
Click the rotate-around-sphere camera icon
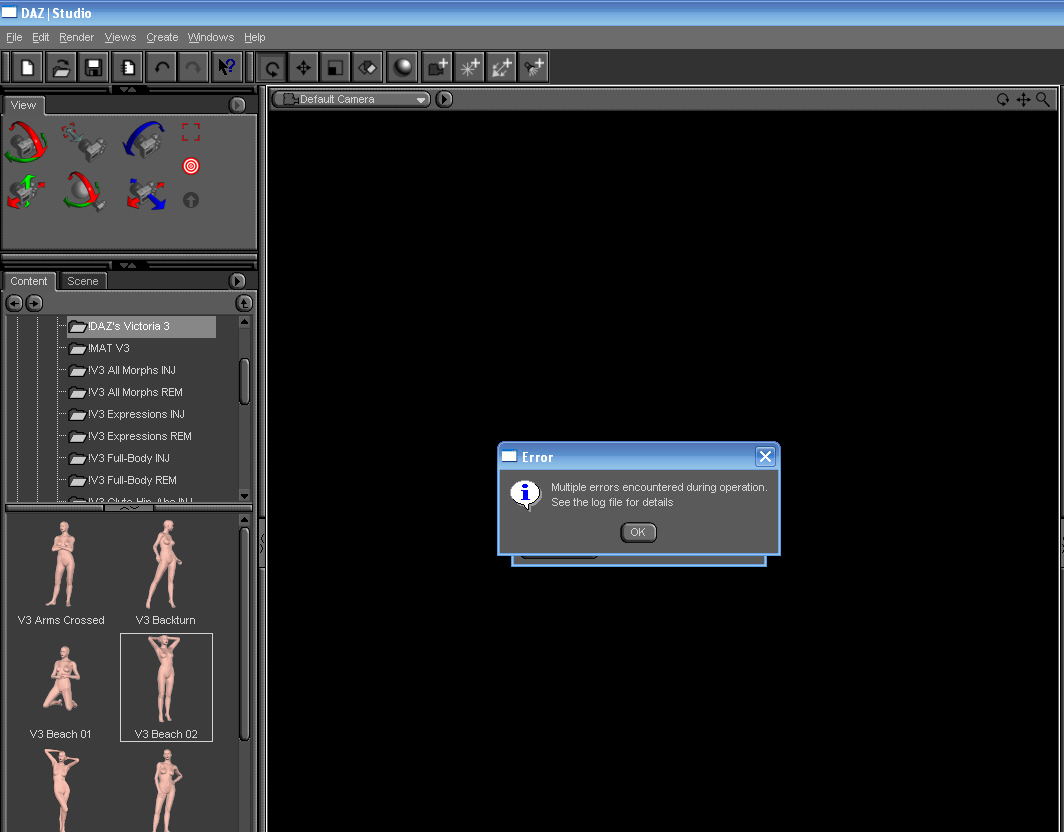pos(85,191)
